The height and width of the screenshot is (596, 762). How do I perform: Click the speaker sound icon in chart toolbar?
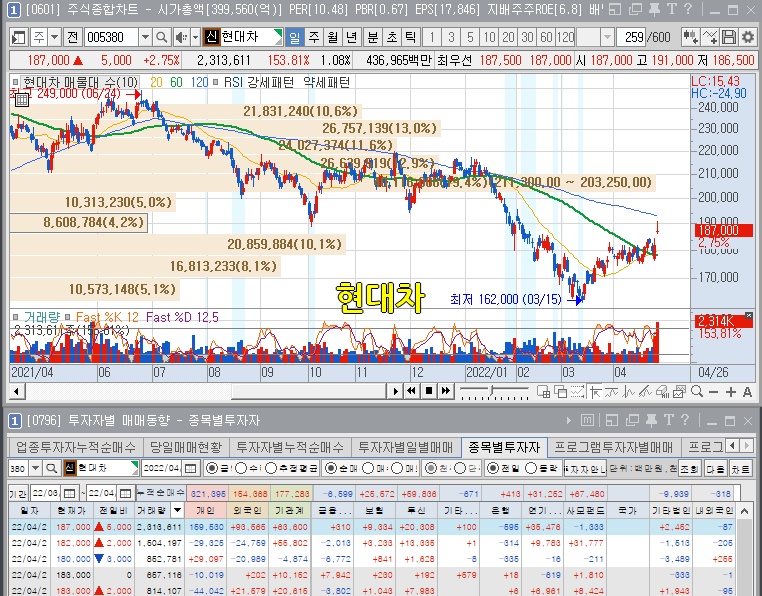181,37
